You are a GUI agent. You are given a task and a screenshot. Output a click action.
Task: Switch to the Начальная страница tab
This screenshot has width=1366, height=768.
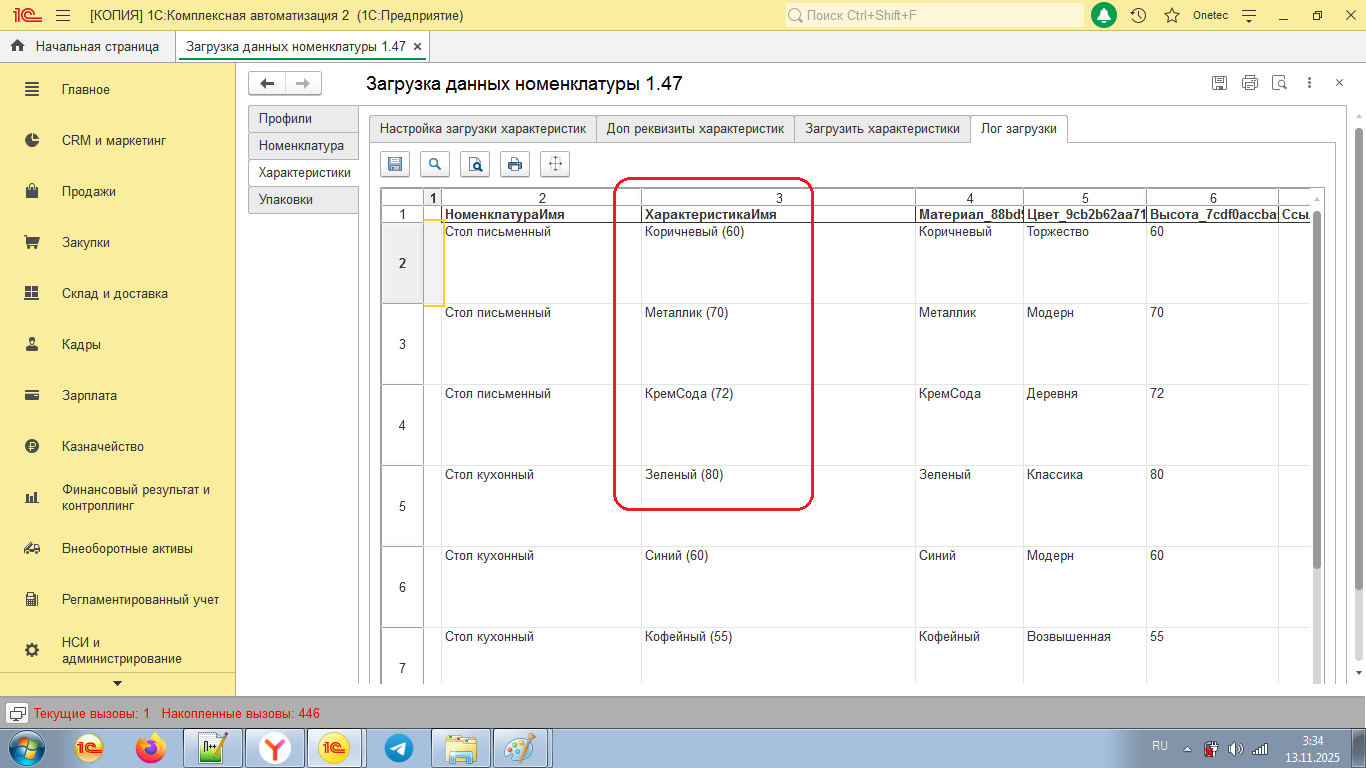pos(87,46)
